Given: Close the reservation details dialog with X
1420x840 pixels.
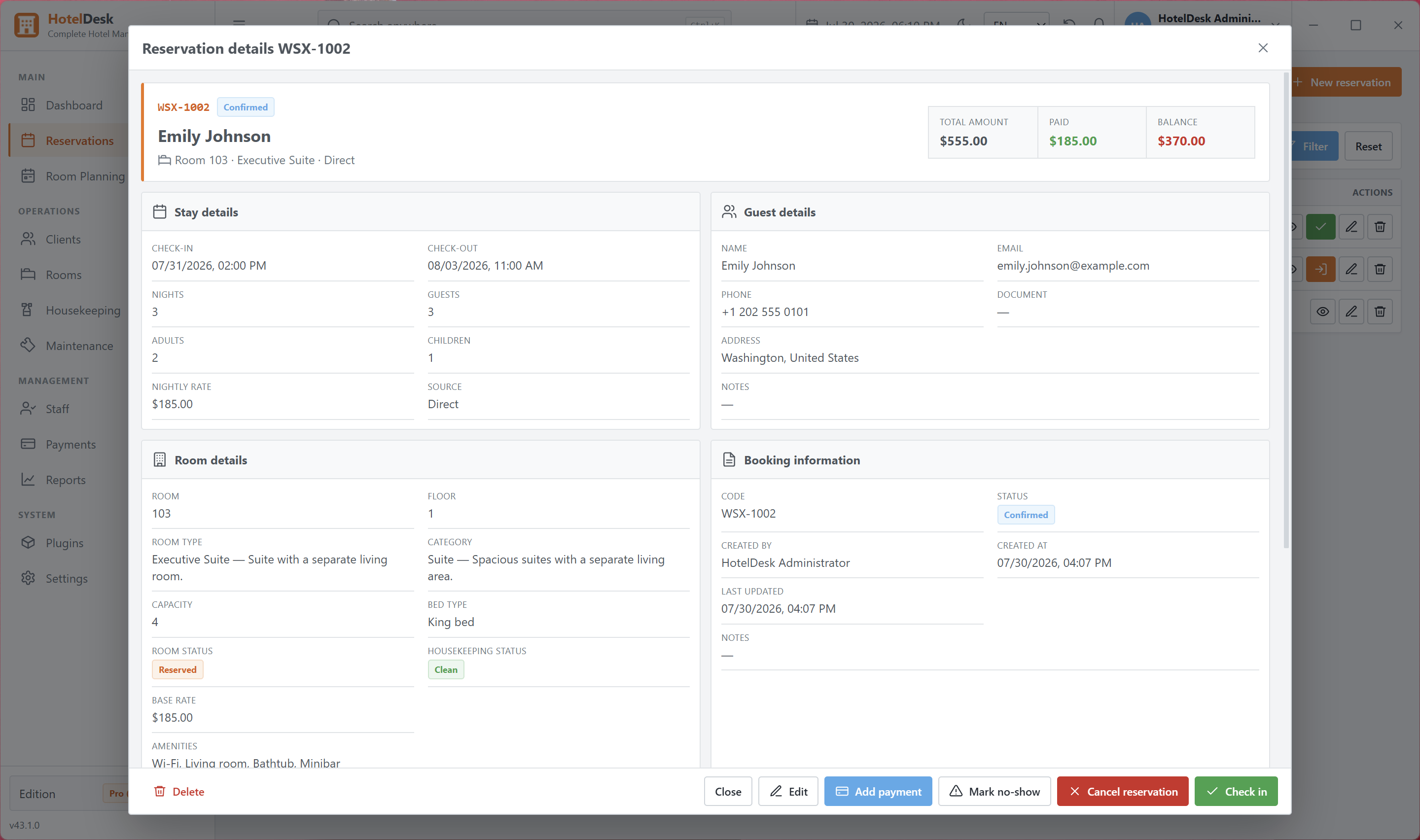Looking at the screenshot, I should (x=1263, y=48).
